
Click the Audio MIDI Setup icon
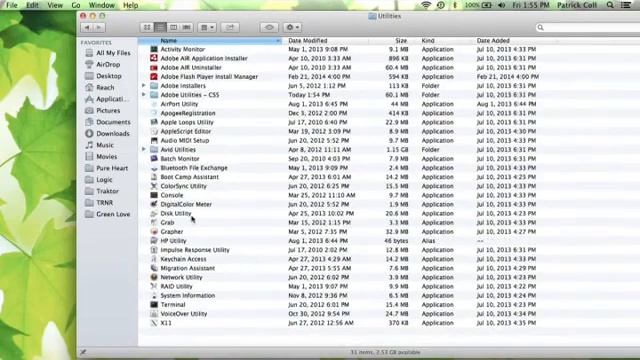pyautogui.click(x=154, y=140)
